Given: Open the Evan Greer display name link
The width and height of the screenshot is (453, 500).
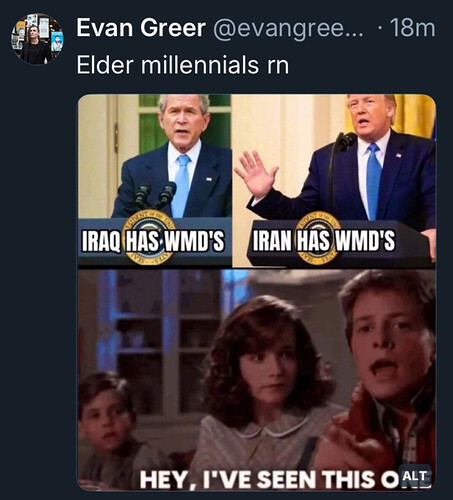Looking at the screenshot, I should (x=141, y=28).
